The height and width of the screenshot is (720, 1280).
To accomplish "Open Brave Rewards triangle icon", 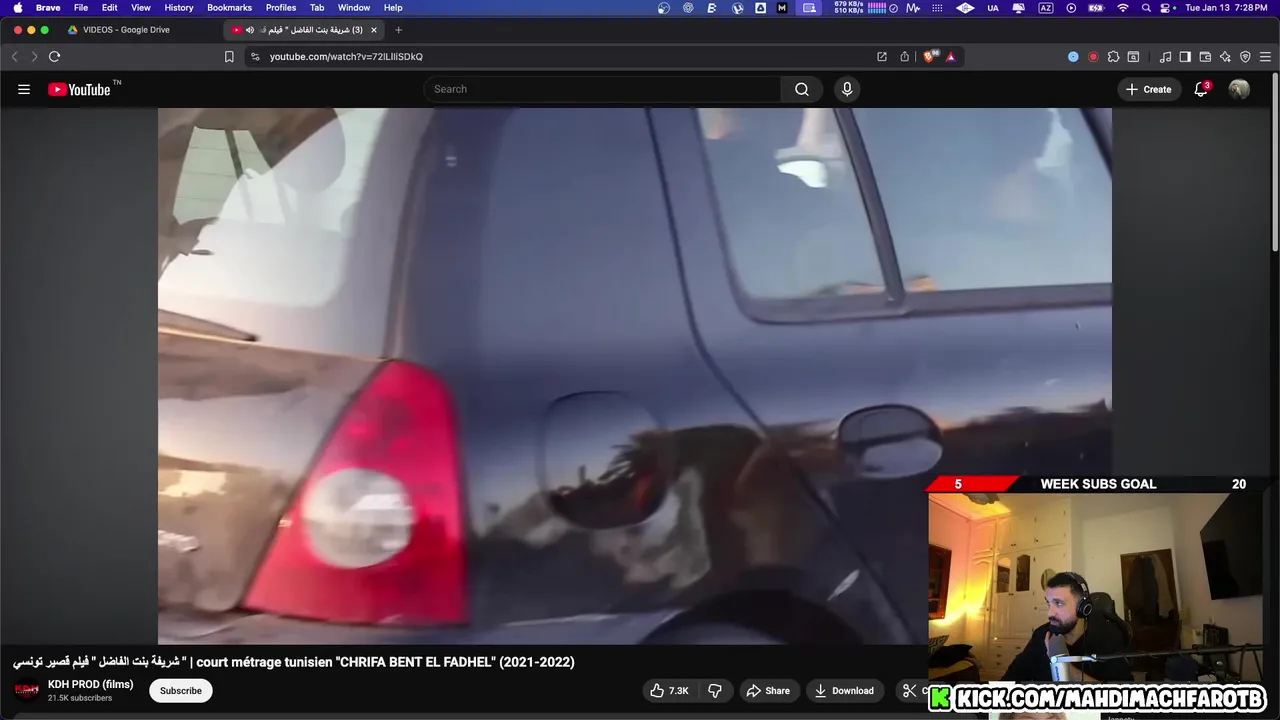I will pyautogui.click(x=950, y=57).
